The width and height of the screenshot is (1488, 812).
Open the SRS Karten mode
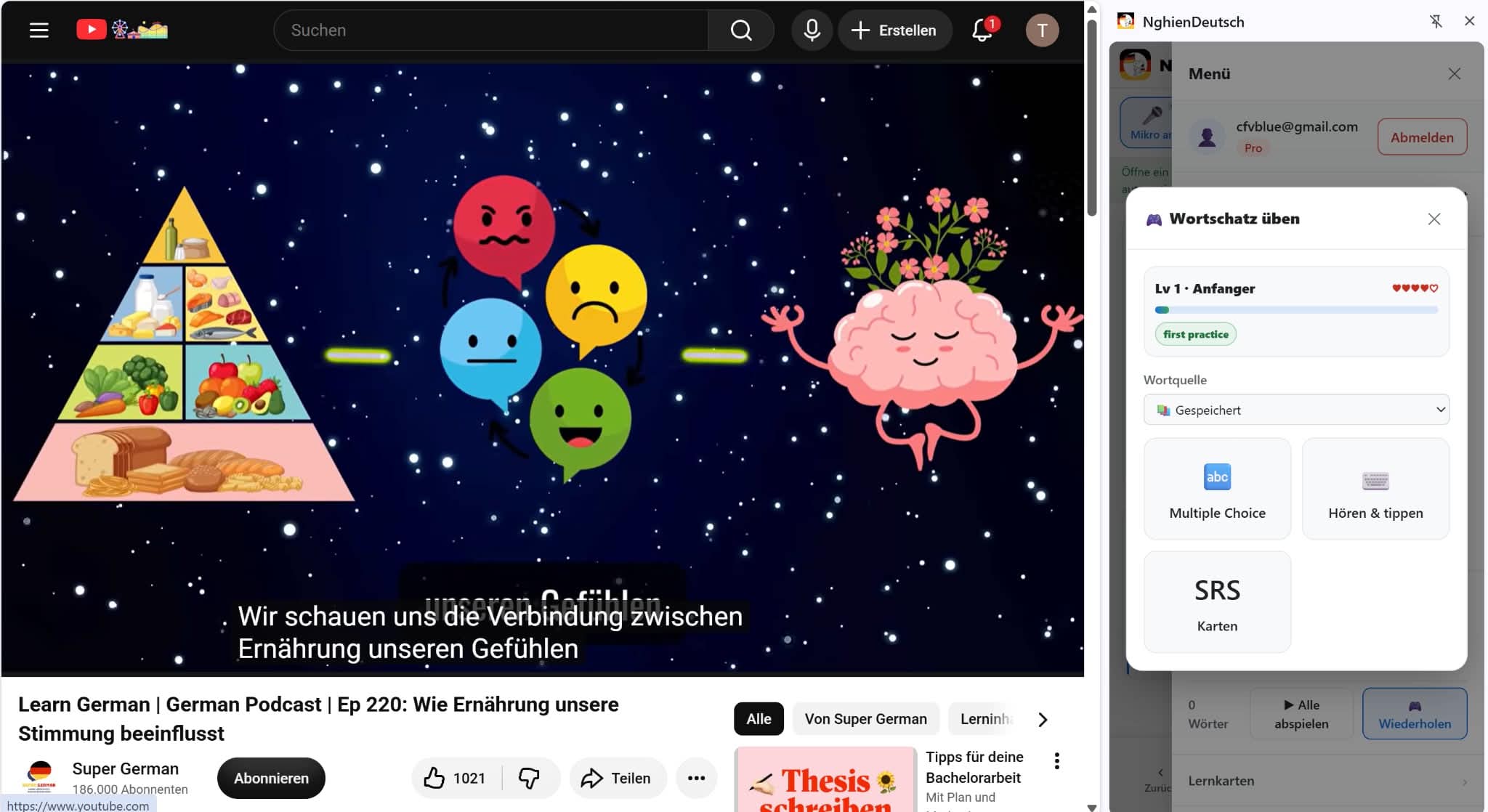1217,602
